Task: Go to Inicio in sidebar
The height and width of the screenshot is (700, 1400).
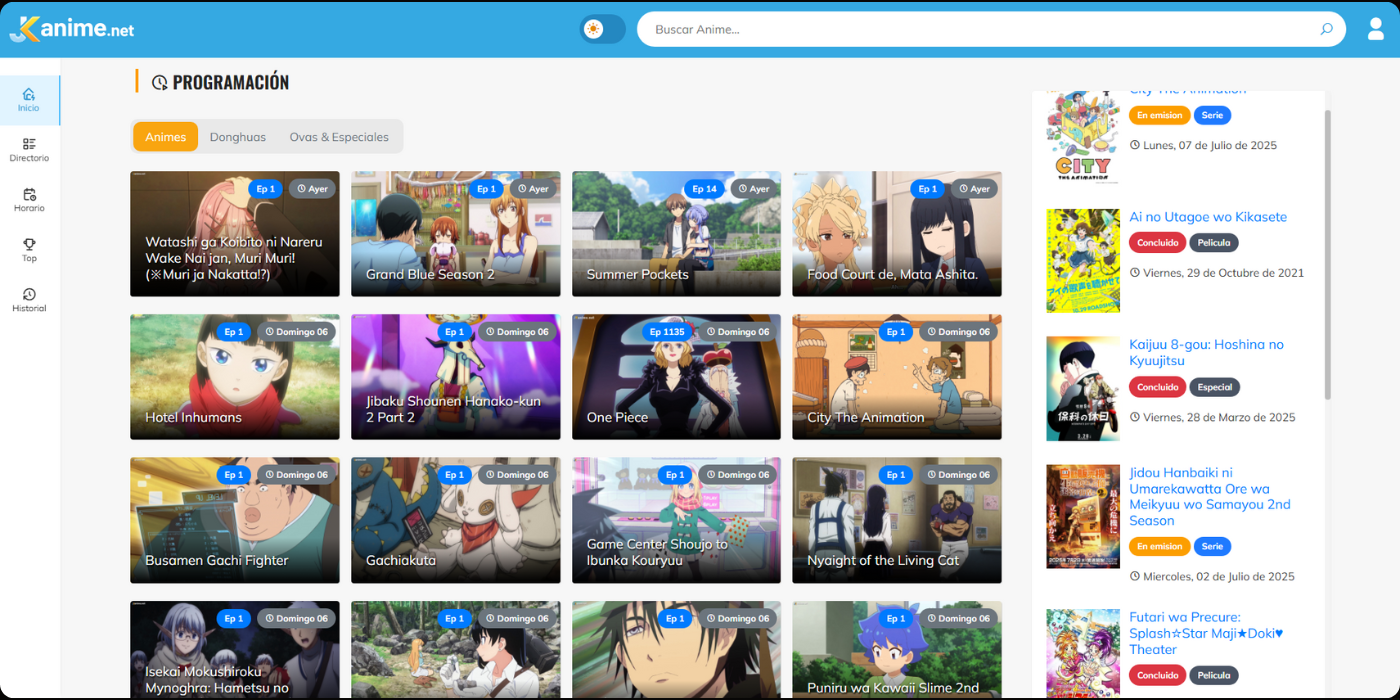Action: (29, 100)
